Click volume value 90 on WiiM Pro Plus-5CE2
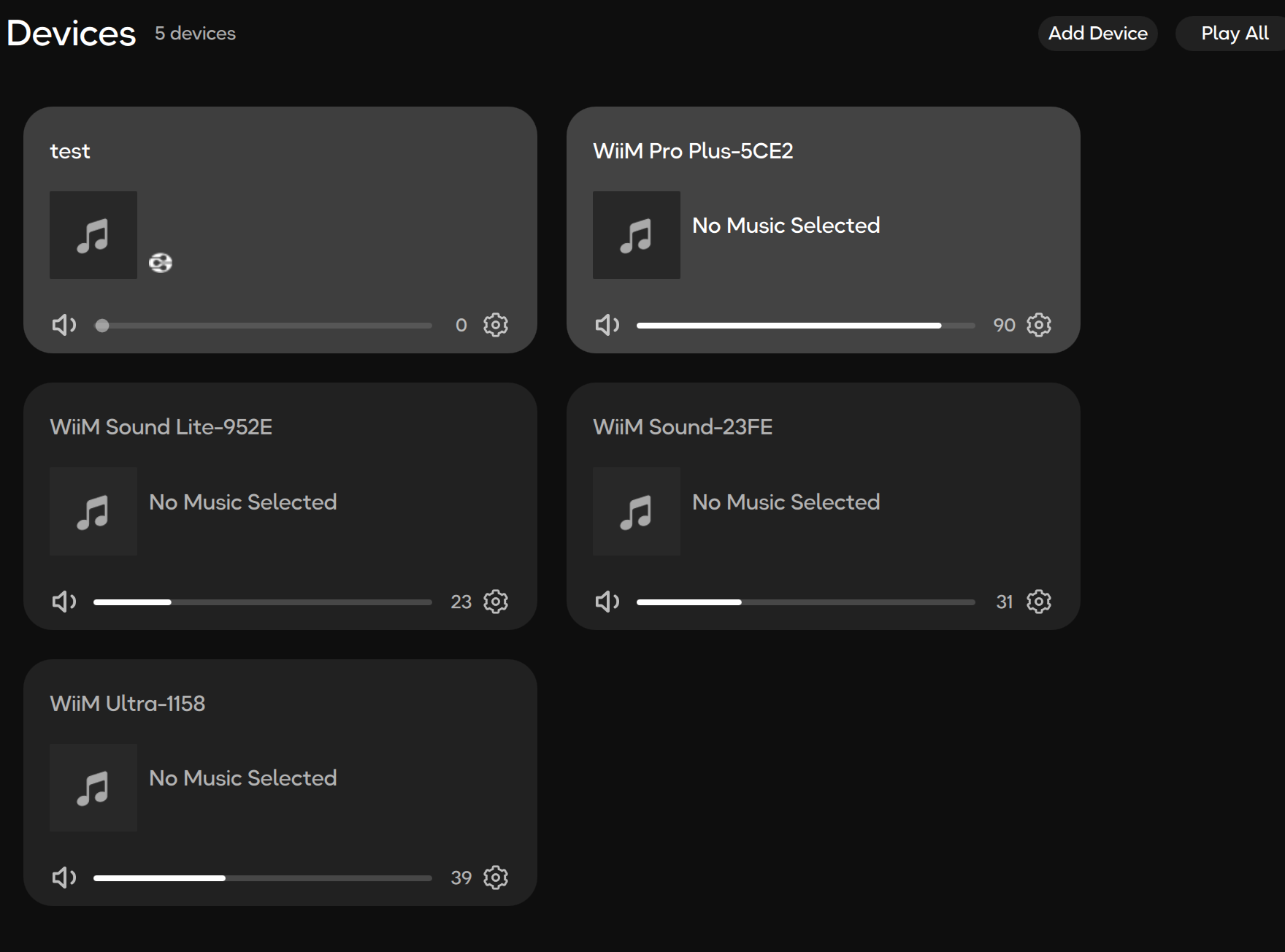This screenshot has height=952, width=1285. click(x=1004, y=326)
